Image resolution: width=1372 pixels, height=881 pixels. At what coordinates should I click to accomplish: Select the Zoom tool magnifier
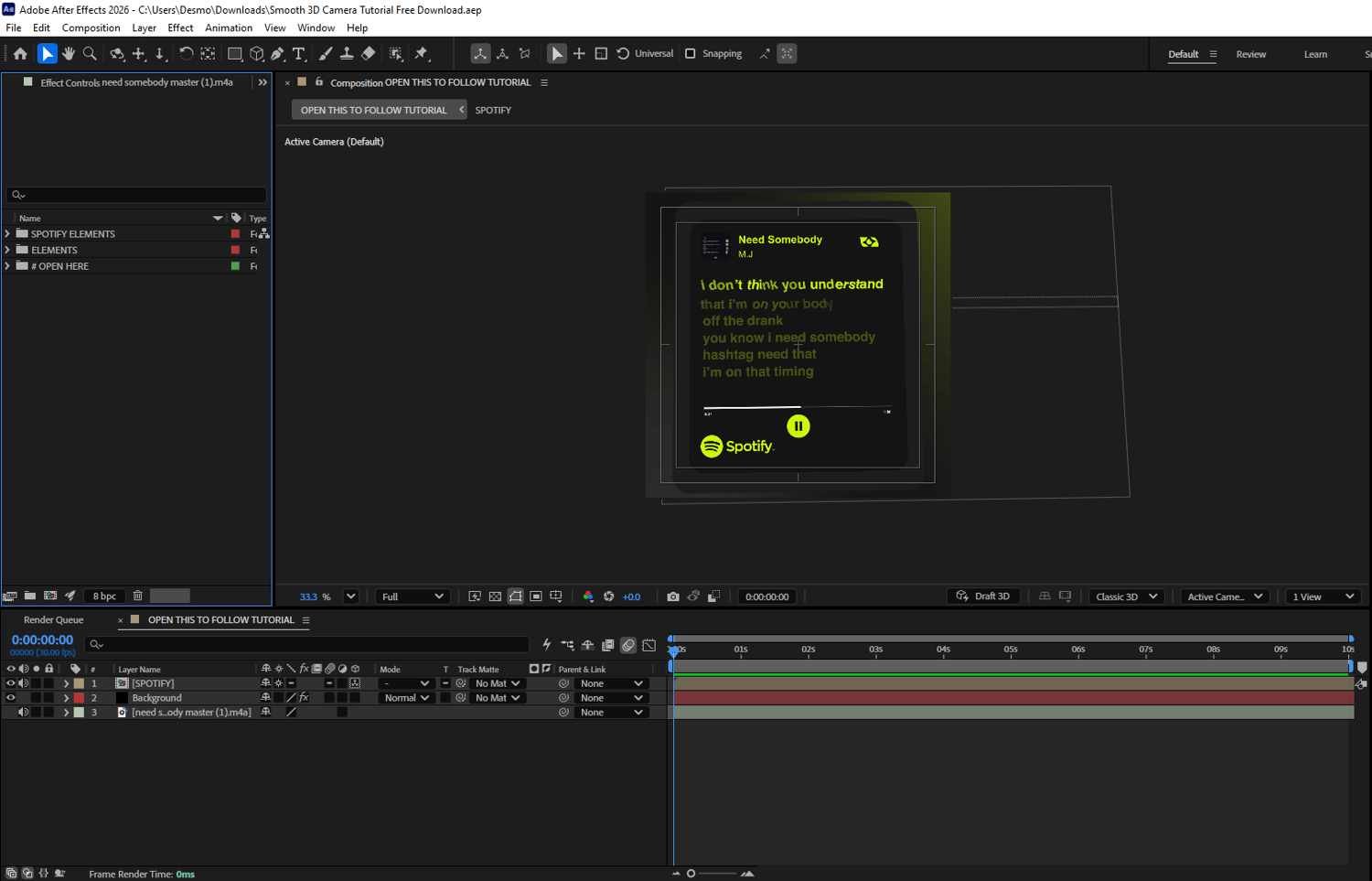tap(90, 54)
